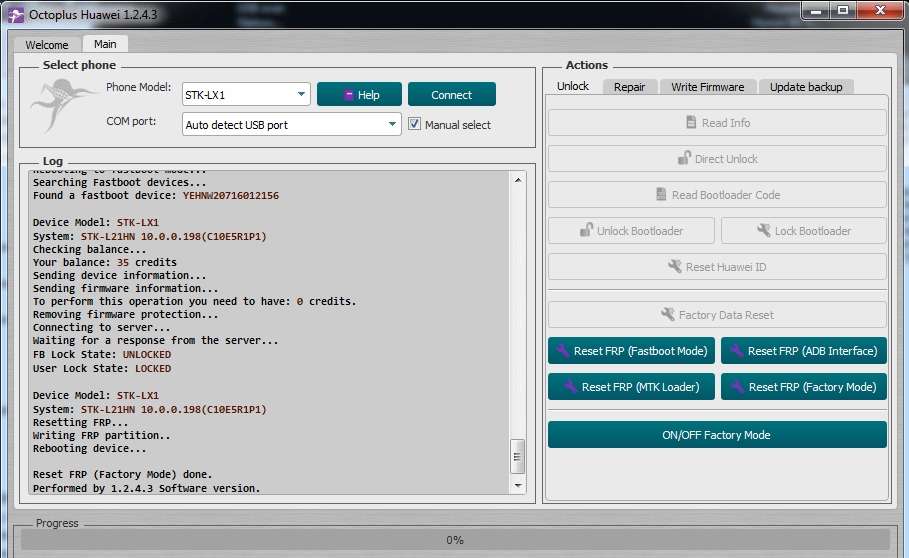This screenshot has width=909, height=558.
Task: Click the 'User Lock State: LOCKED' log line
Action: click(x=102, y=368)
